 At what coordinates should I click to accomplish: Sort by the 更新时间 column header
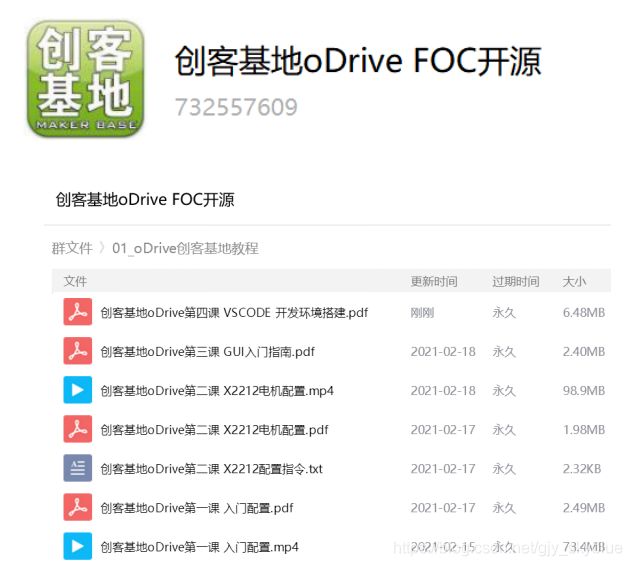click(x=434, y=281)
